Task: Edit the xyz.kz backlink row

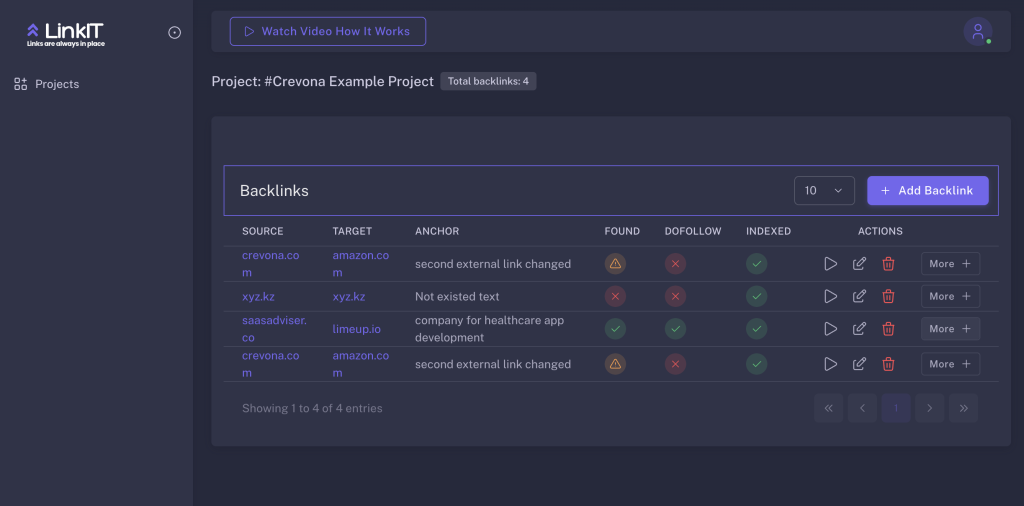Action: click(859, 296)
